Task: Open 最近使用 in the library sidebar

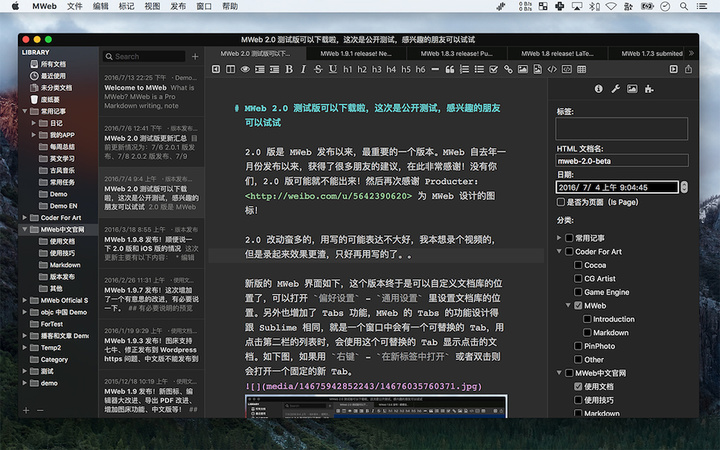Action: pyautogui.click(x=55, y=75)
